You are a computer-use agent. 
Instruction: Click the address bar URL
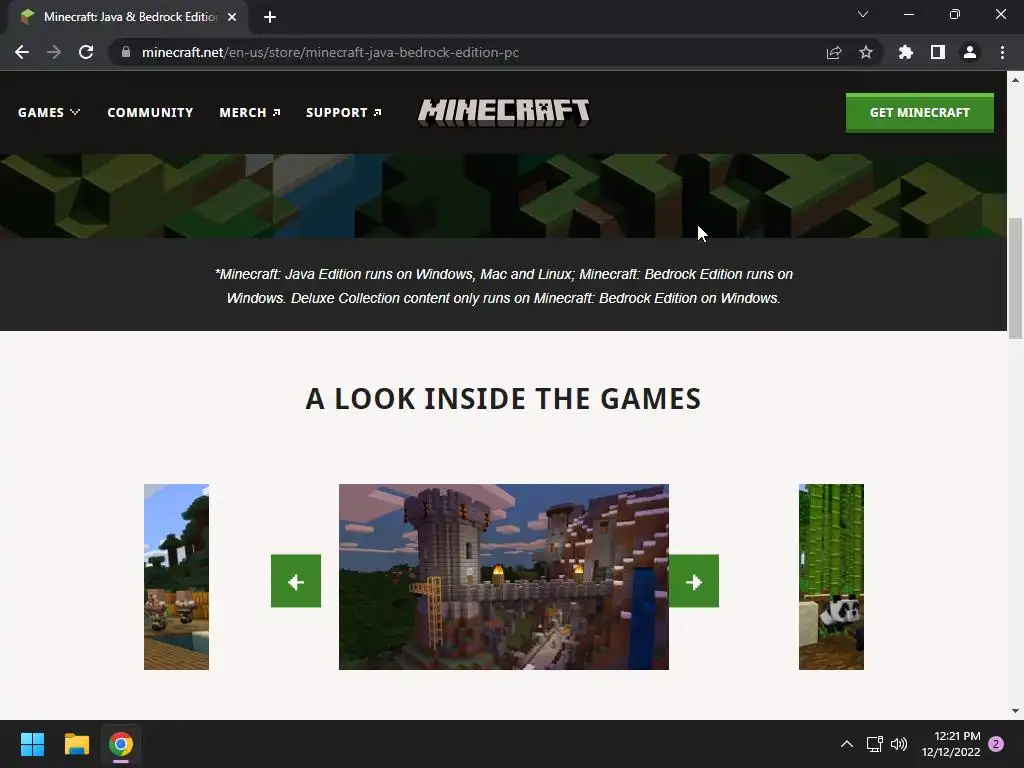pyautogui.click(x=330, y=52)
